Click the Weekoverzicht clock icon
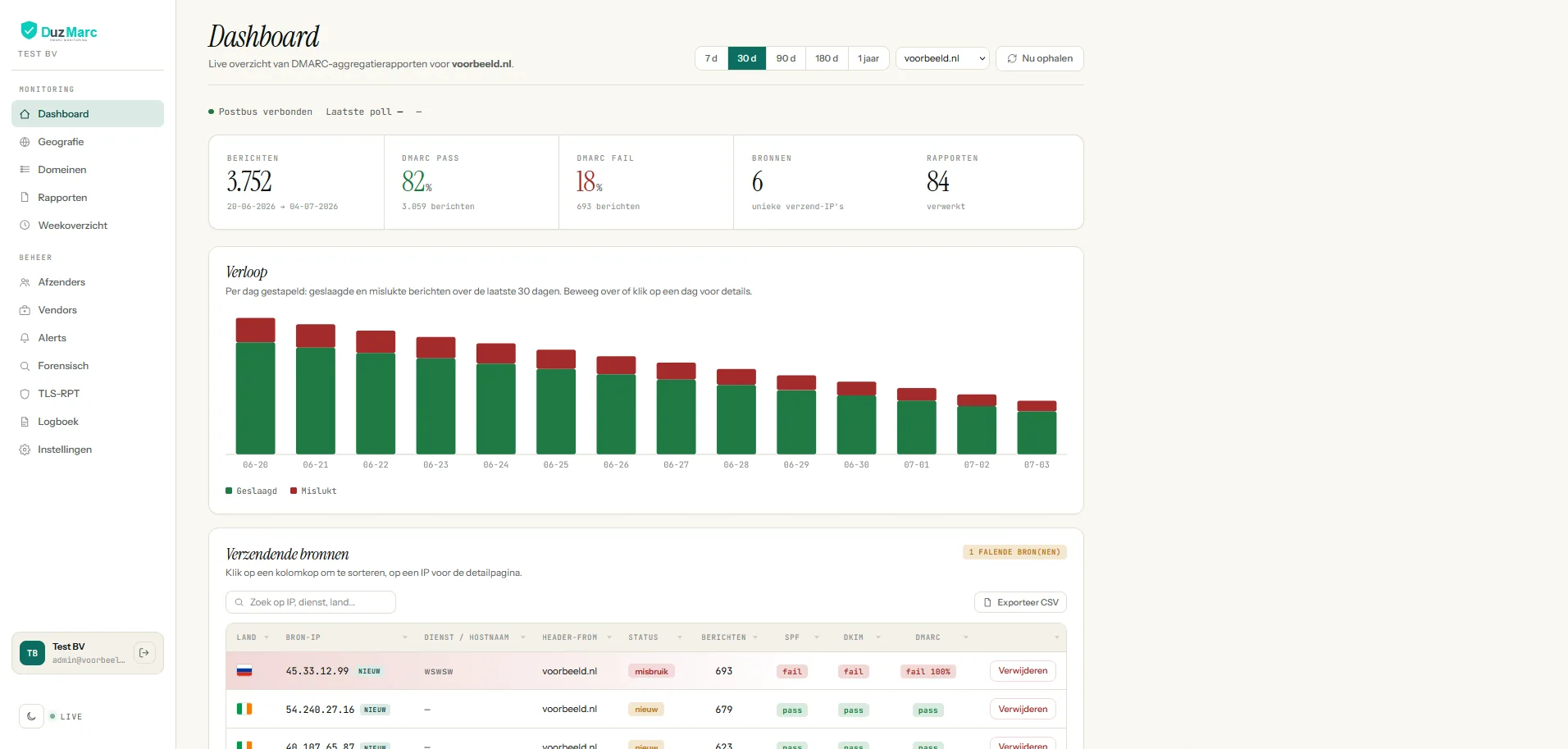This screenshot has height=749, width=1568. [25, 226]
